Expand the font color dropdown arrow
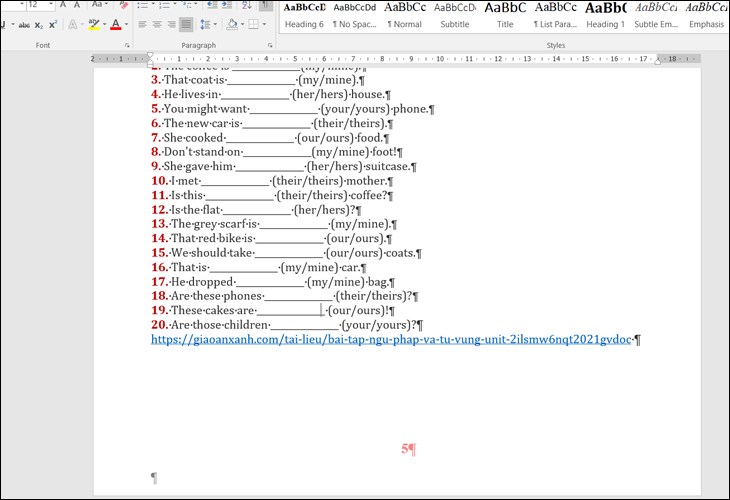This screenshot has width=730, height=500. pos(126,24)
